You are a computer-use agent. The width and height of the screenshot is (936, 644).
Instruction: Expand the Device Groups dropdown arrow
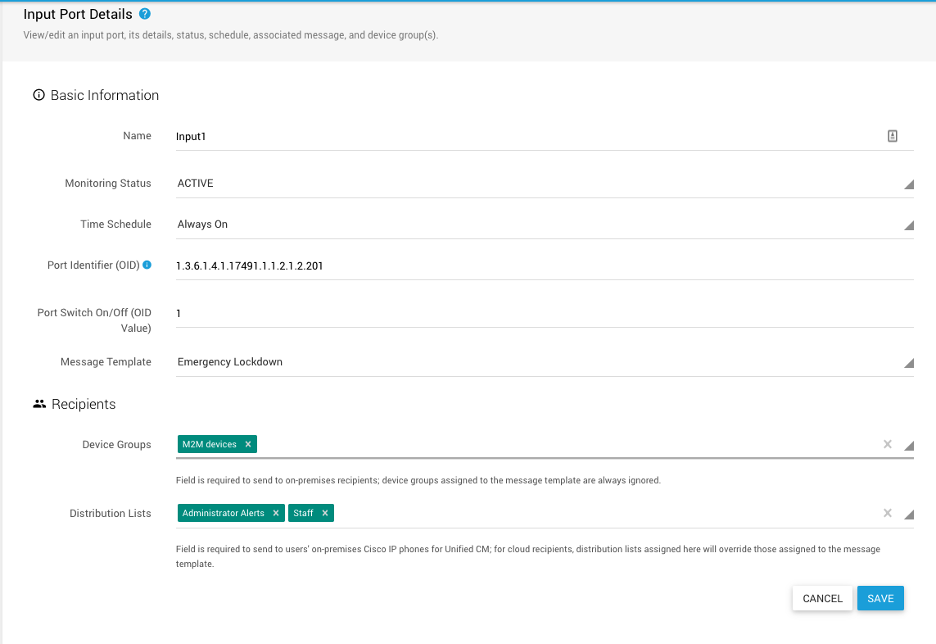click(908, 446)
